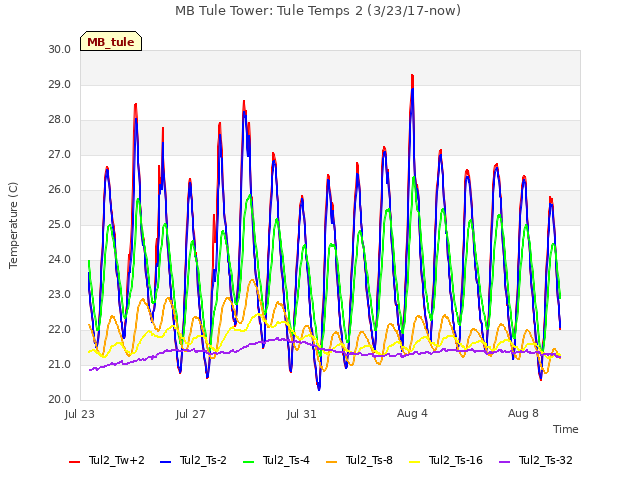Click the 24.0 y-axis tick label
The image size is (640, 480).
click(x=60, y=260)
